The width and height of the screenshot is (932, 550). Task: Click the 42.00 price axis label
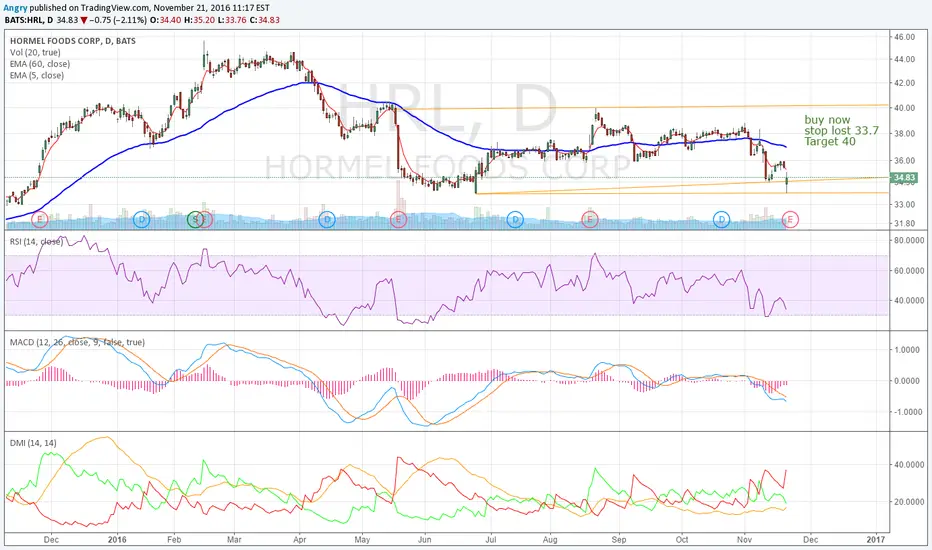(x=905, y=83)
